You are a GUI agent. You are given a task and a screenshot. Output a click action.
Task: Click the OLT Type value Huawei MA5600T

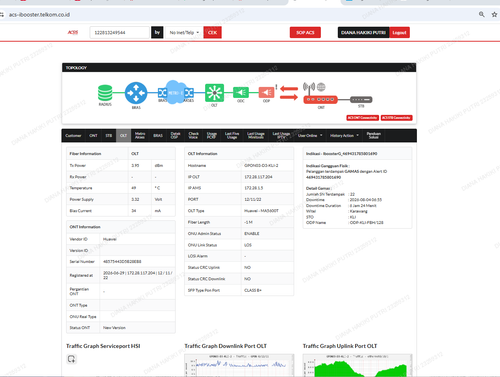click(261, 211)
